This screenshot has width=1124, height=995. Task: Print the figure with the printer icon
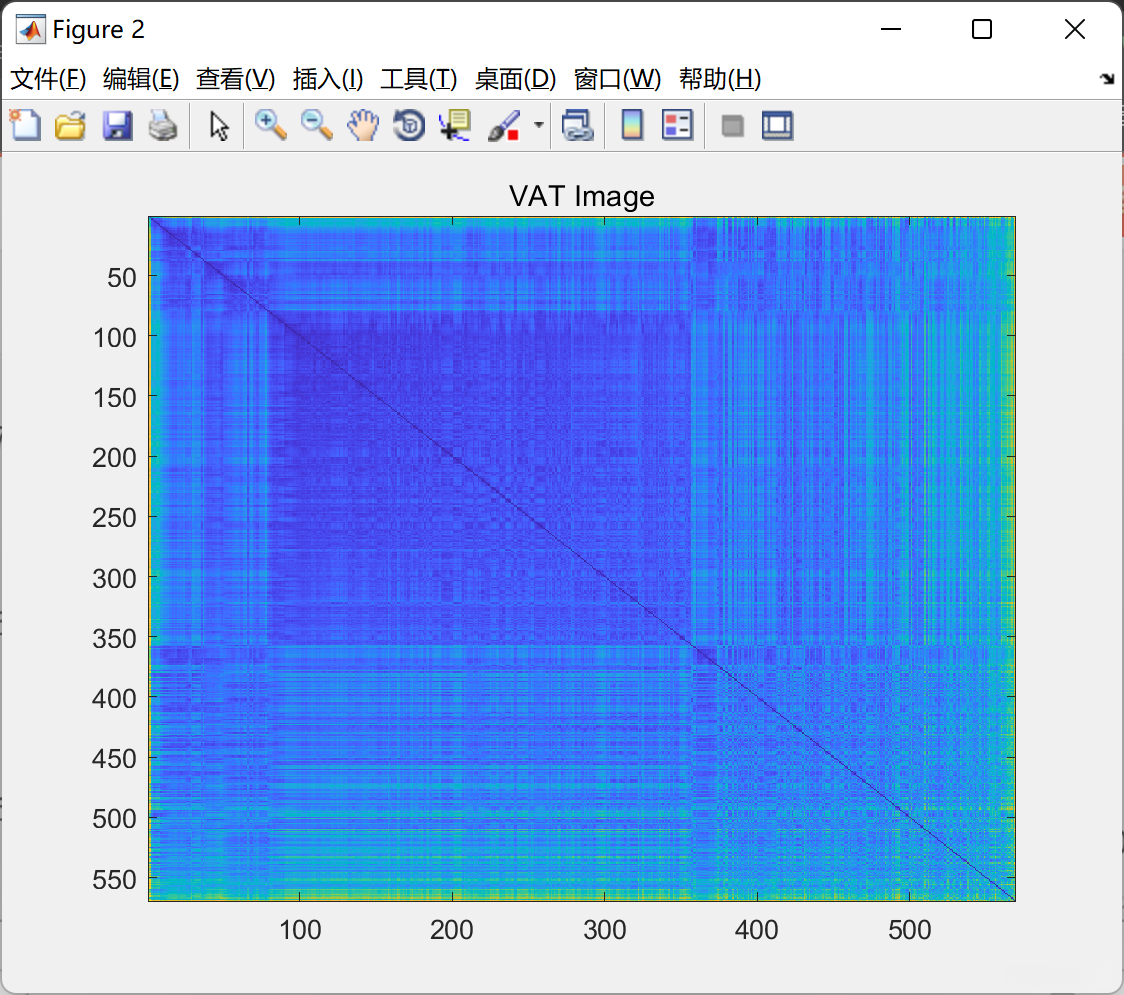pos(163,125)
